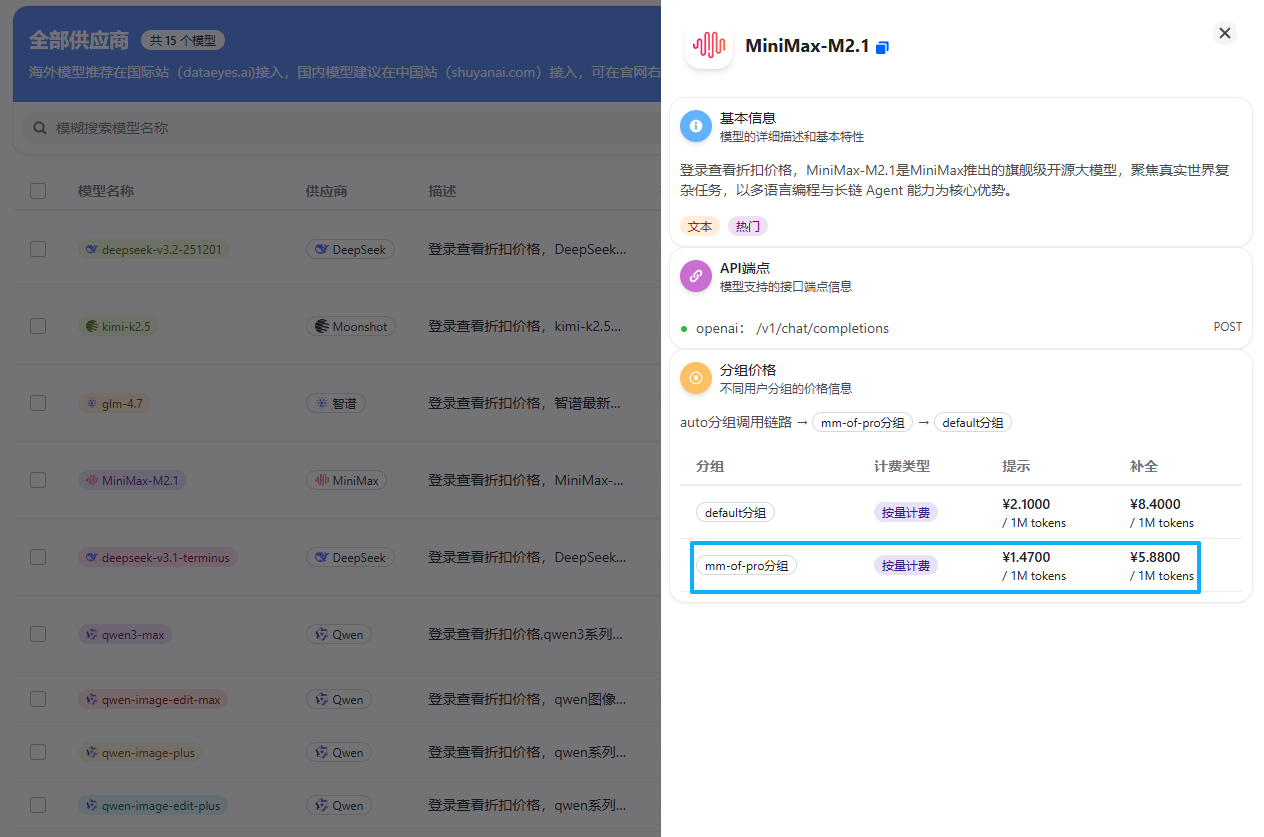The image size is (1264, 837).
Task: Click the blue basic info icon
Action: pos(696,126)
